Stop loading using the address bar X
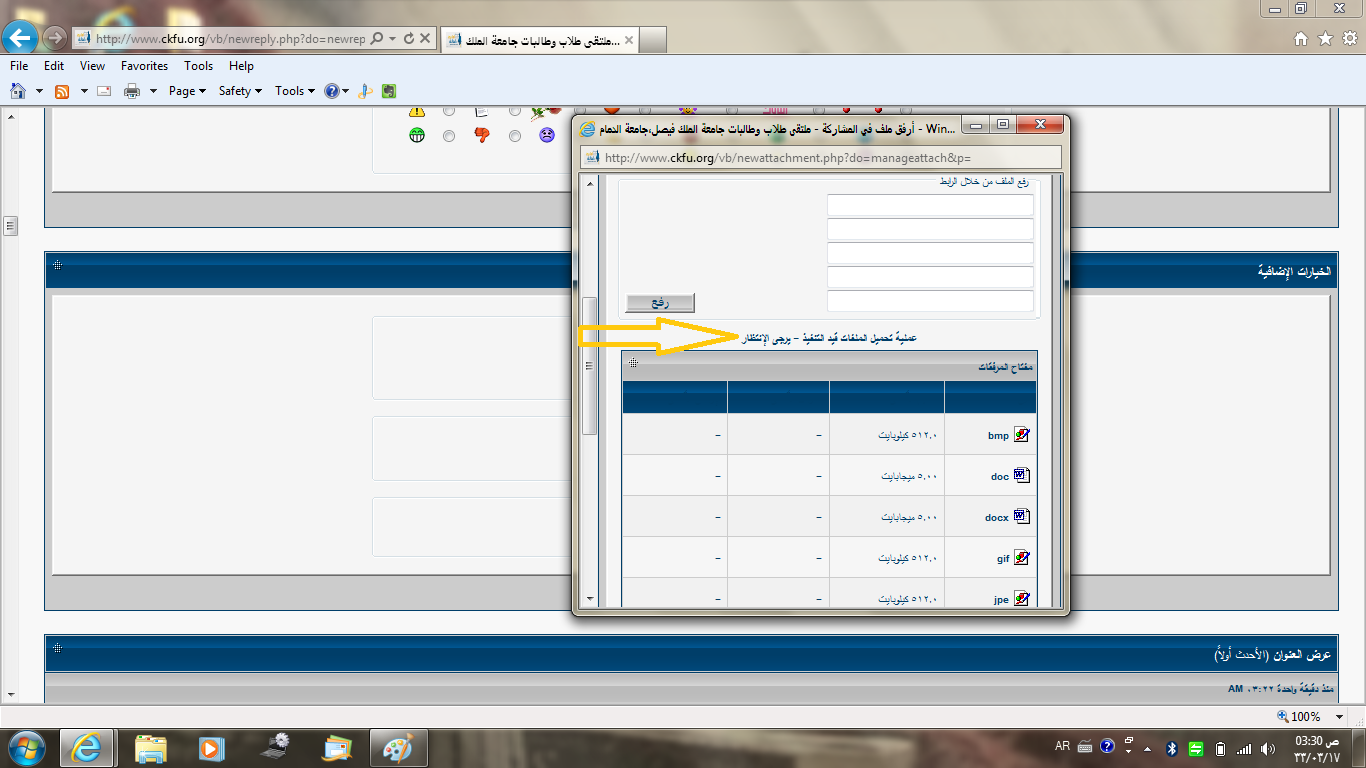This screenshot has height=768, width=1366. click(x=425, y=39)
